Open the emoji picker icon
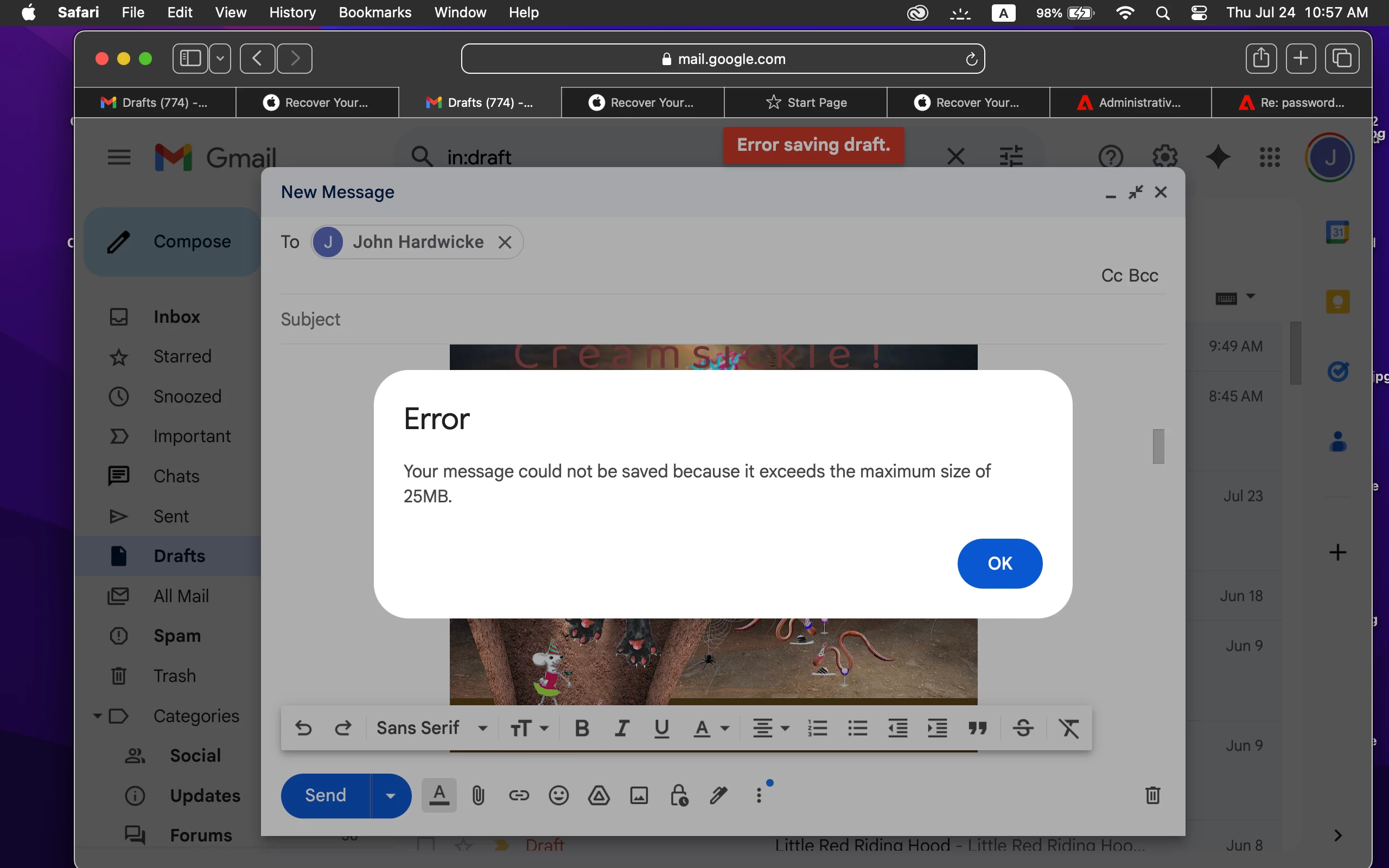Viewport: 1389px width, 868px height. coord(558,795)
